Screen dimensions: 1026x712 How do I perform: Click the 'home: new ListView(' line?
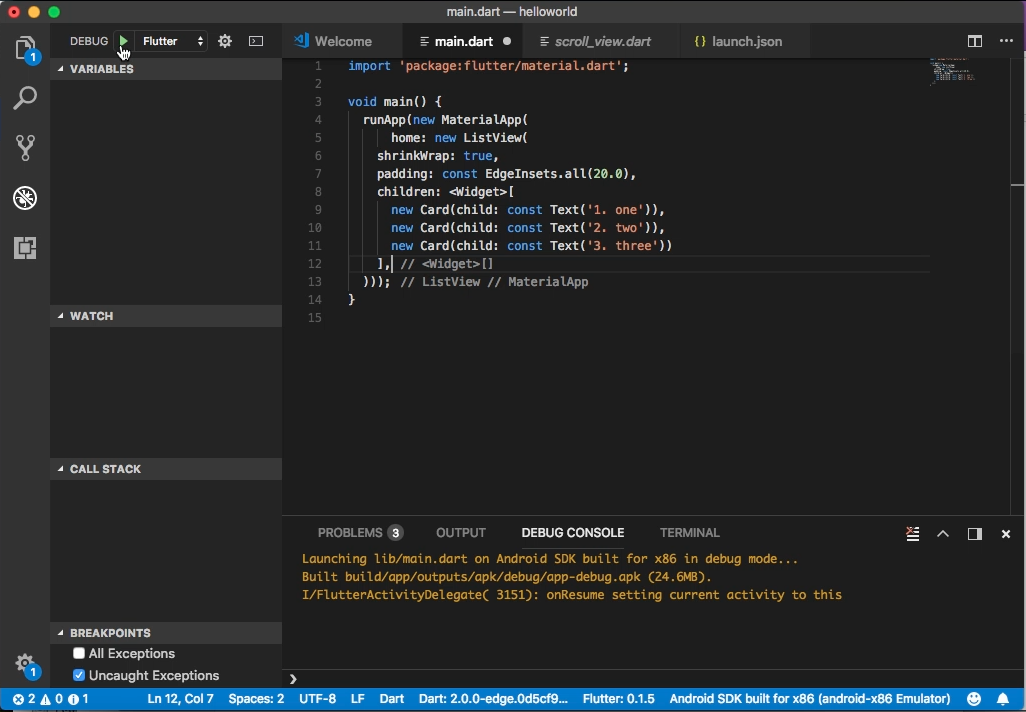pyautogui.click(x=459, y=137)
